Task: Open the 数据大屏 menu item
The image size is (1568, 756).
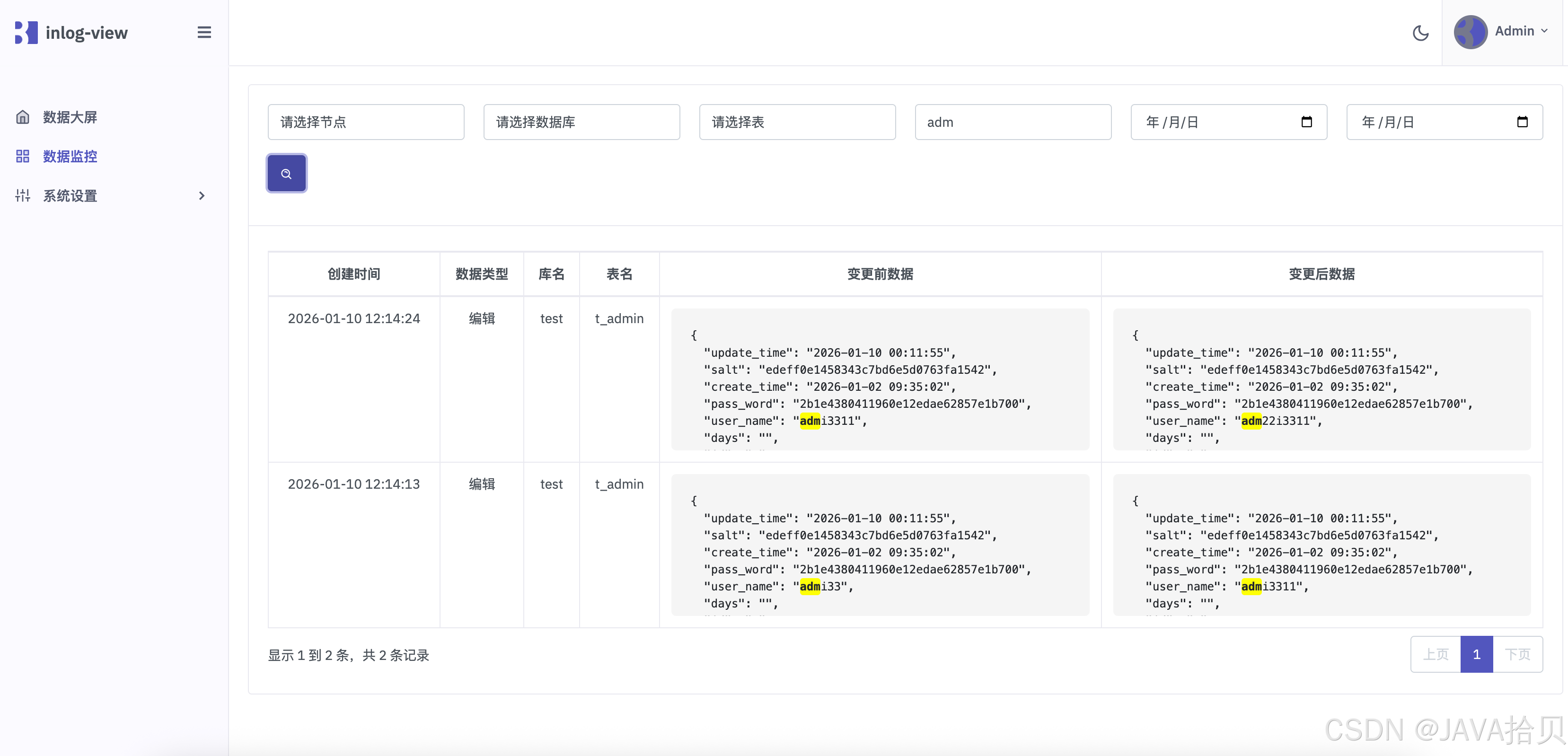Action: 70,117
